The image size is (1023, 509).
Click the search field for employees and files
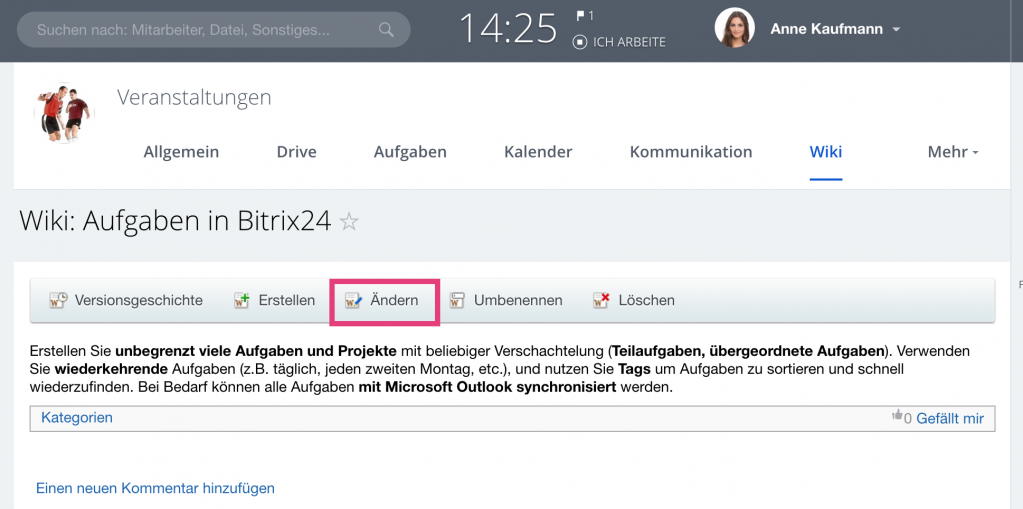(x=213, y=29)
